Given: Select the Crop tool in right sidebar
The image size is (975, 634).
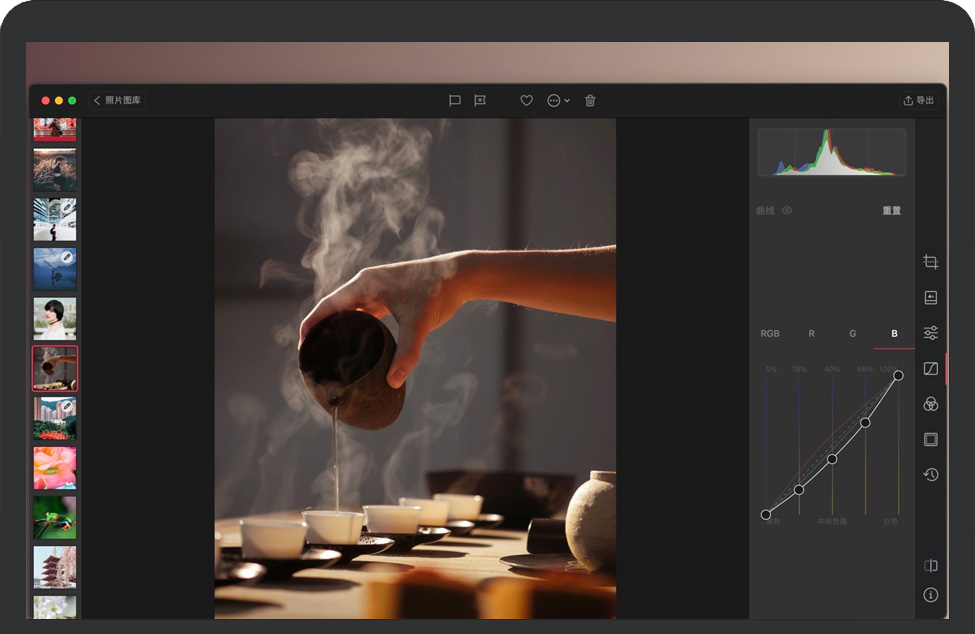Looking at the screenshot, I should tap(930, 262).
